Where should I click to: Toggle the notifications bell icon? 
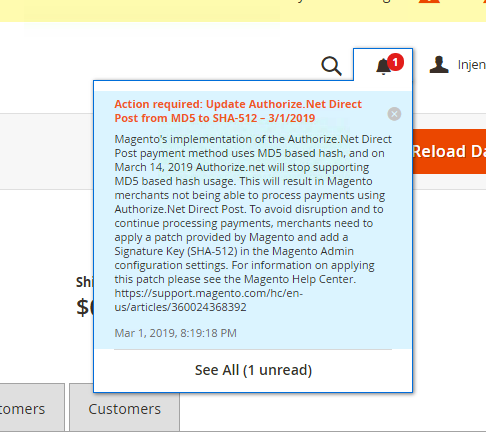383,66
